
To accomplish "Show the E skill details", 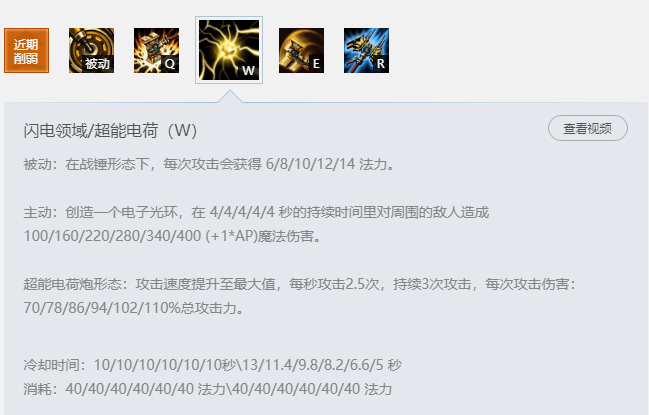I will click(x=301, y=50).
